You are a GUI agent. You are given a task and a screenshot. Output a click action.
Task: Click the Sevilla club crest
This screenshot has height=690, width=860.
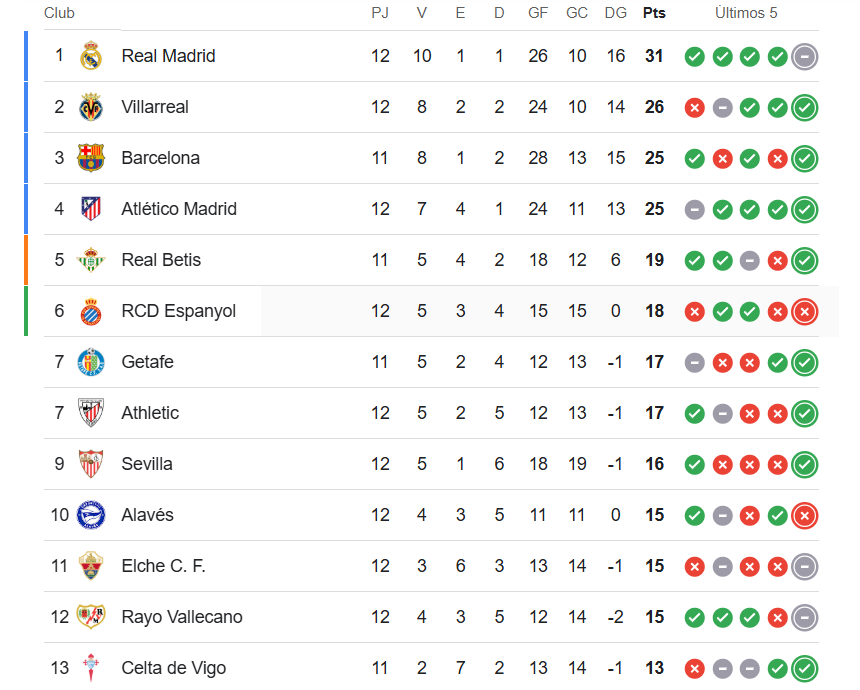tap(91, 464)
